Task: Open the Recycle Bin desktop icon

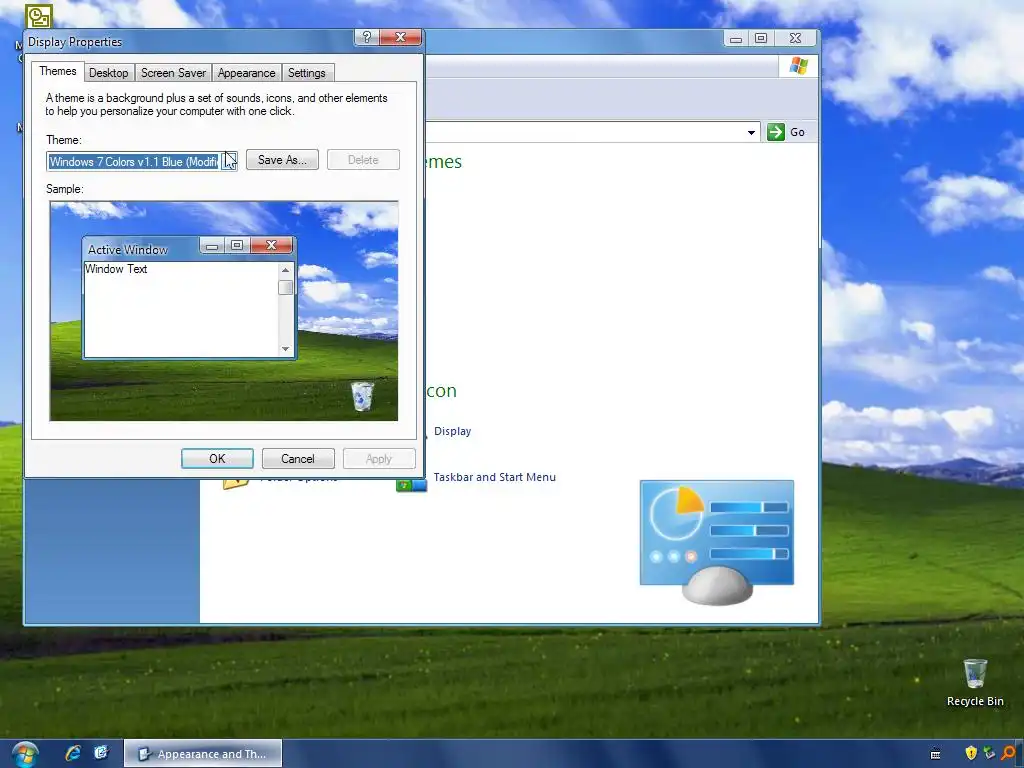Action: 975,683
